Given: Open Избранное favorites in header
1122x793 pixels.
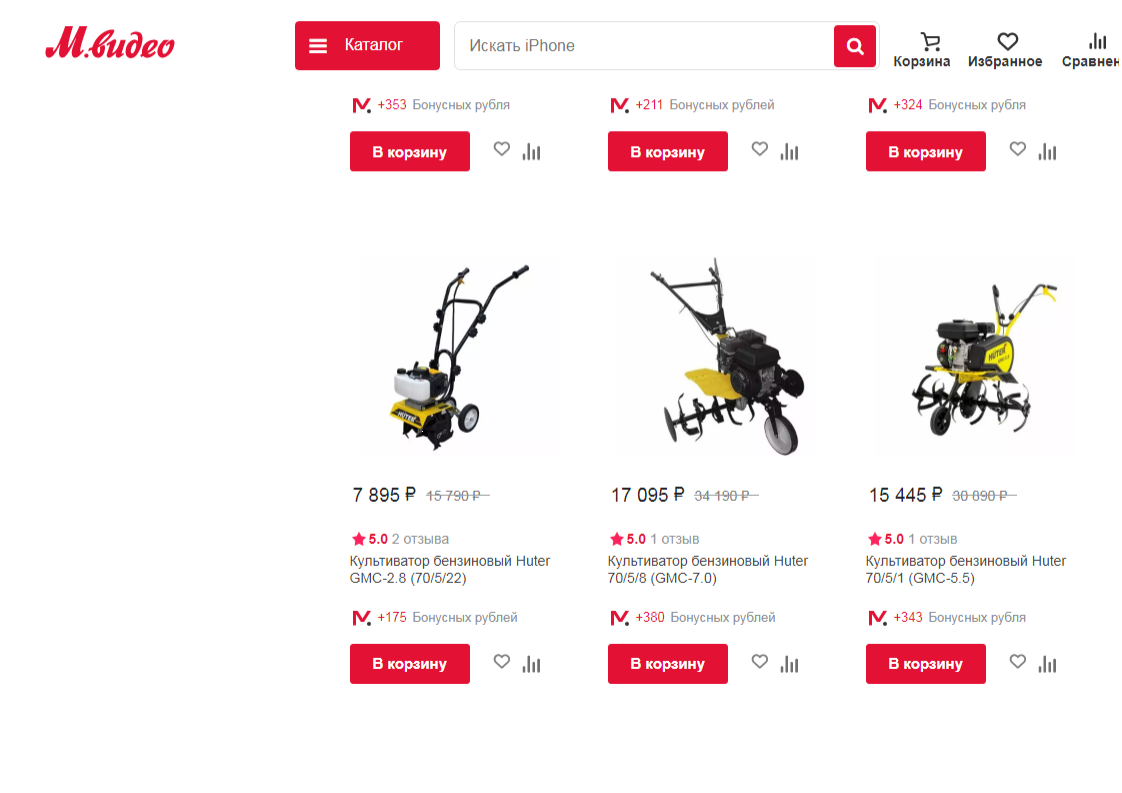Looking at the screenshot, I should [x=1005, y=50].
